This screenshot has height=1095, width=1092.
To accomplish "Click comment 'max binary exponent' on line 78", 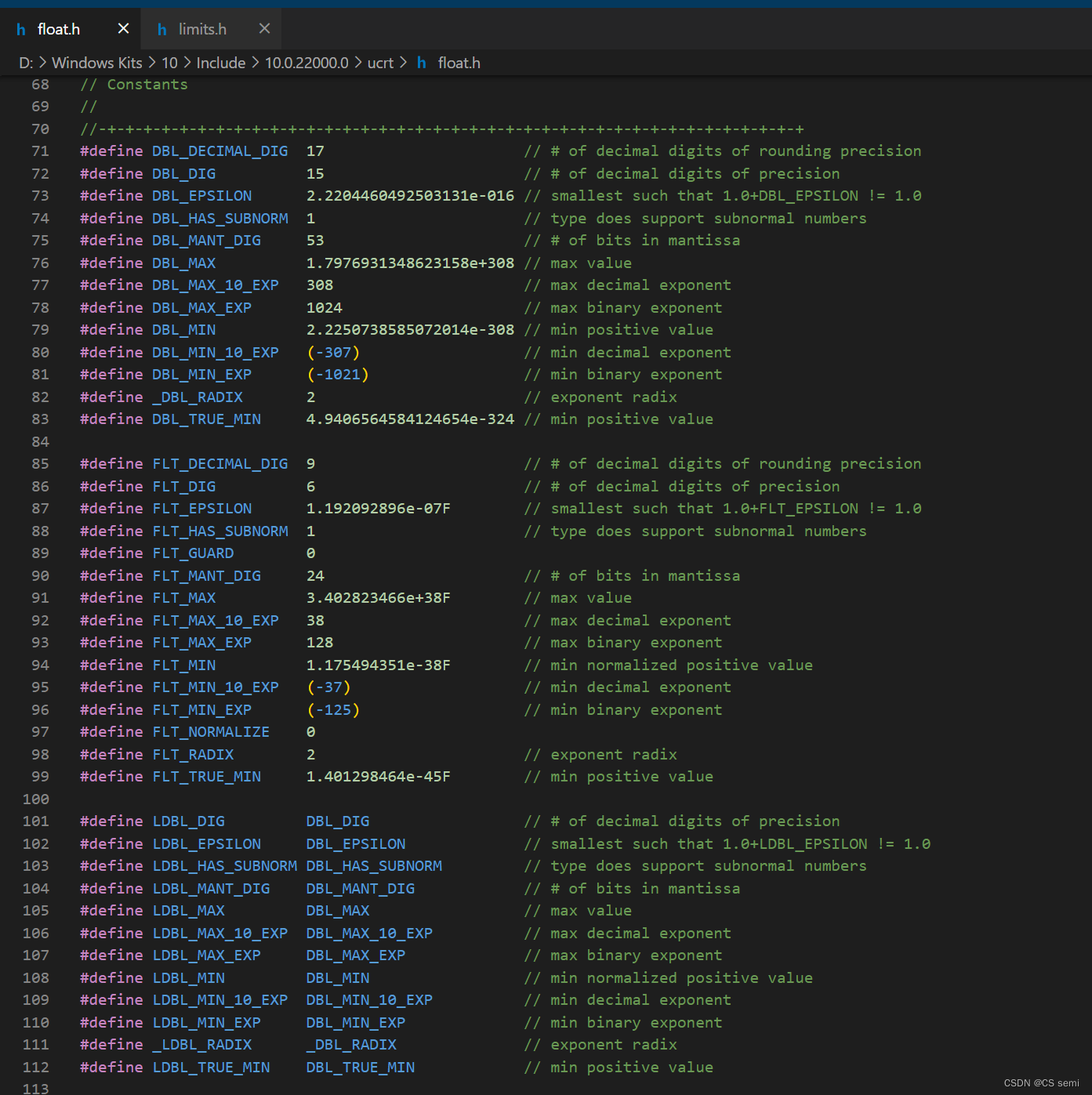I will [637, 308].
